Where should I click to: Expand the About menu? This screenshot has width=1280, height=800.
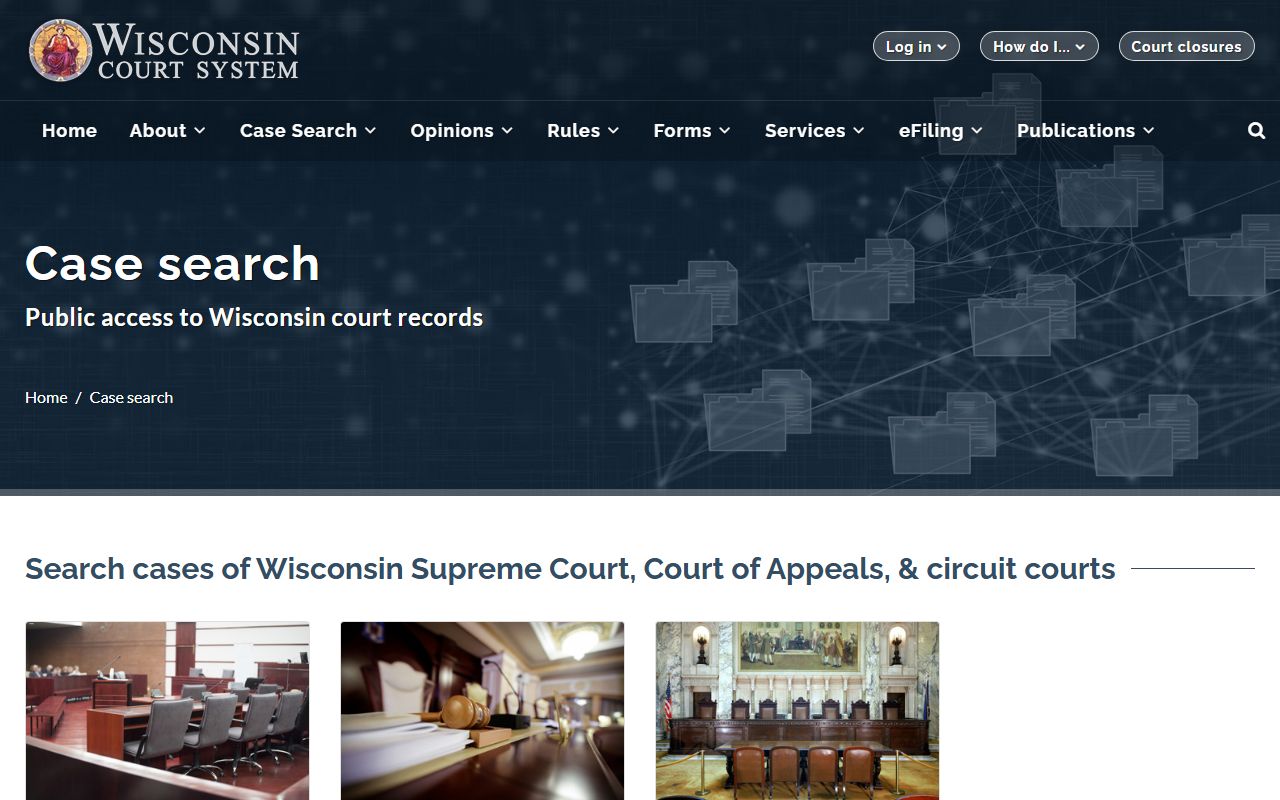[x=168, y=131]
